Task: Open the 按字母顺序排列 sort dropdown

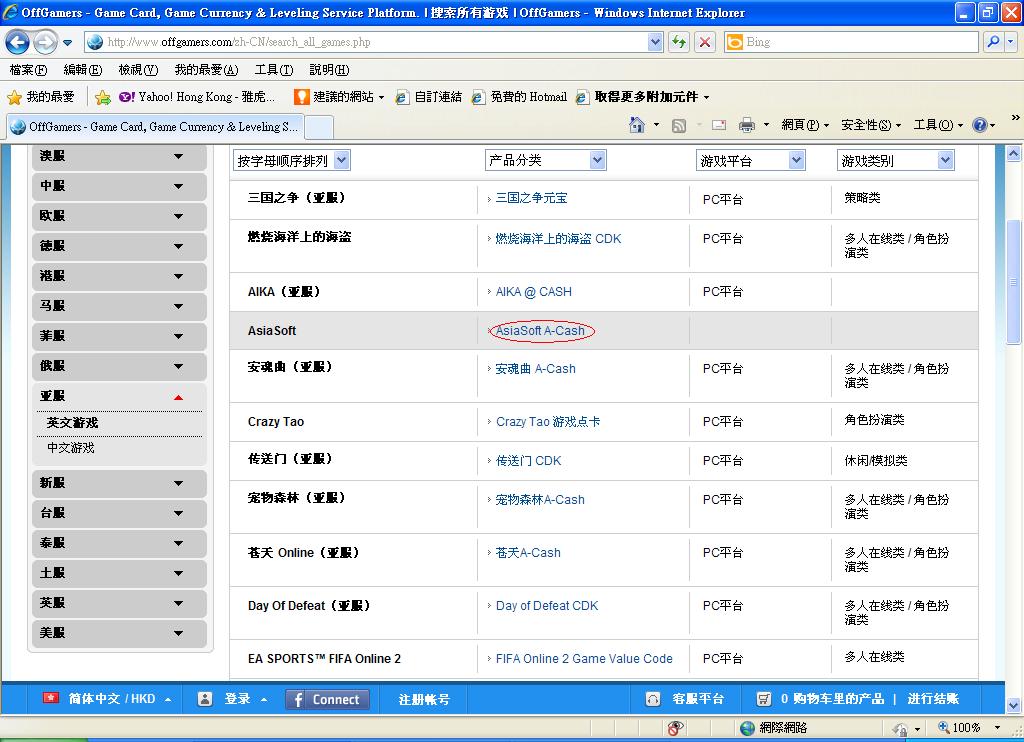Action: [x=292, y=161]
